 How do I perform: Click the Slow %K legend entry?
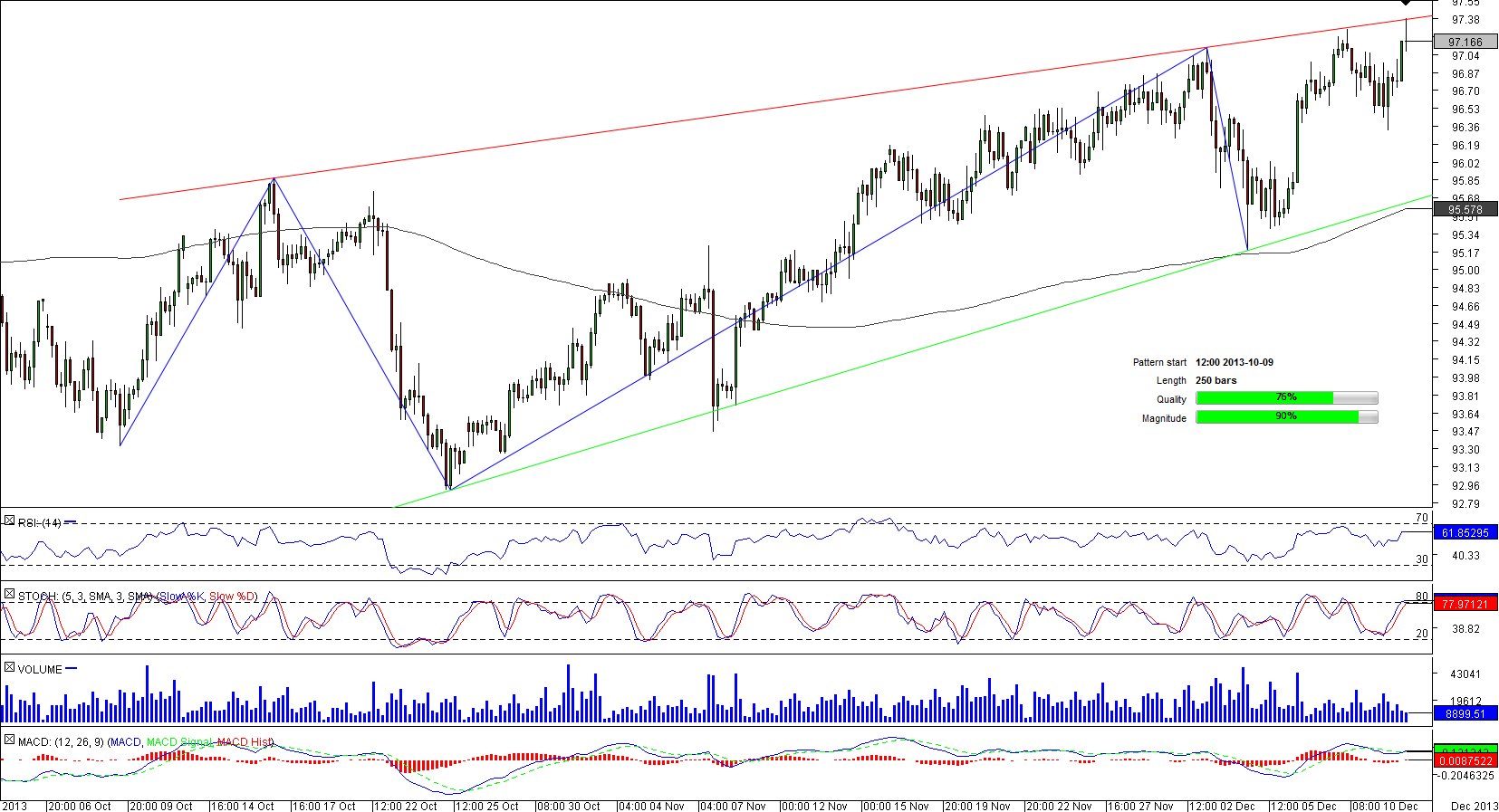coord(182,597)
